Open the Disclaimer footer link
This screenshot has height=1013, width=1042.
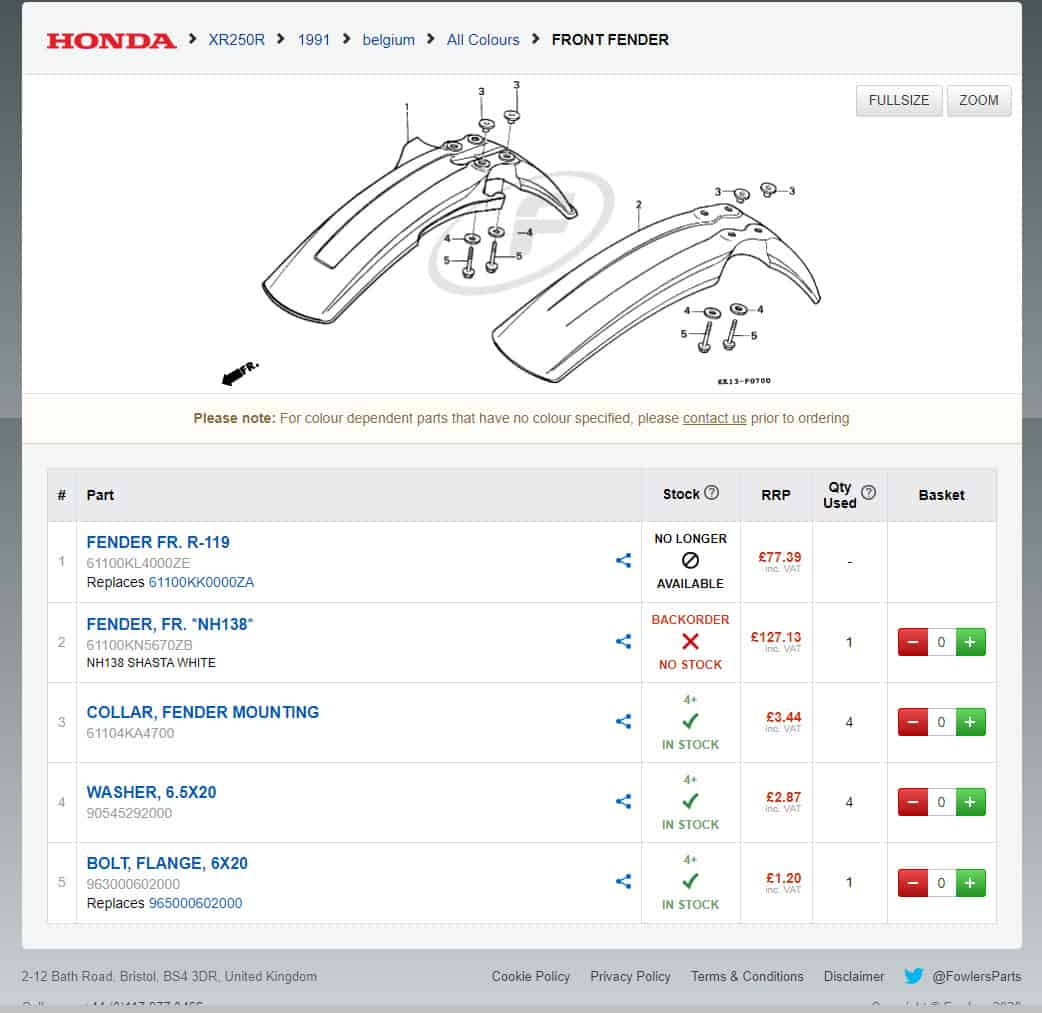tap(854, 976)
